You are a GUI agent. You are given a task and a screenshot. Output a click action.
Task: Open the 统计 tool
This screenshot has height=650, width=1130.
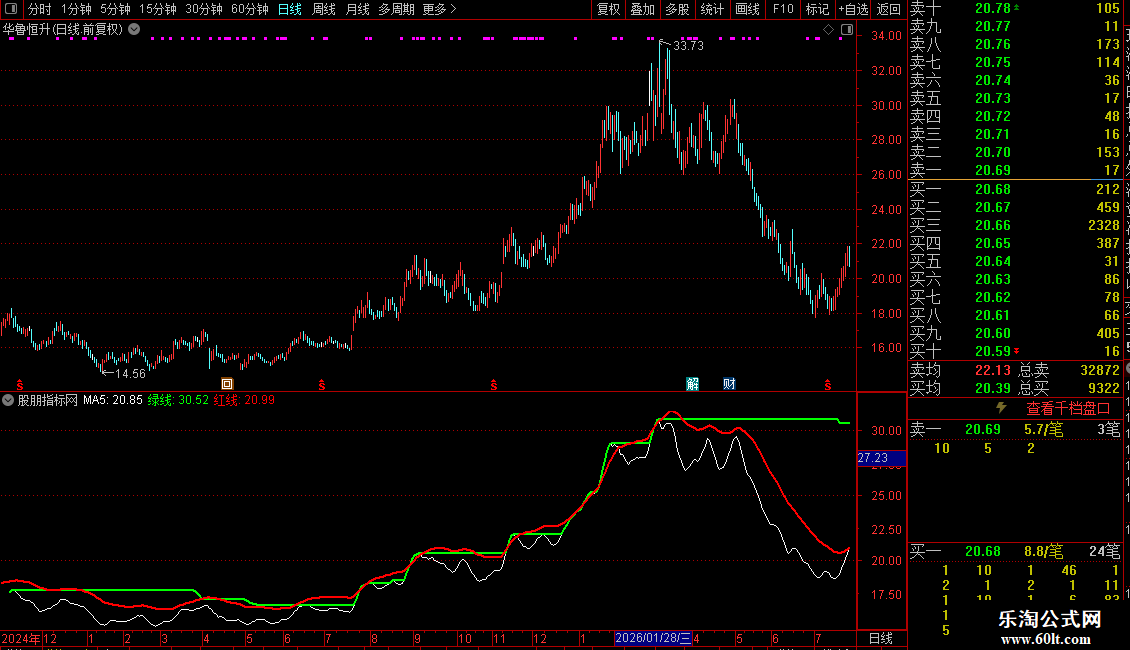tap(712, 9)
